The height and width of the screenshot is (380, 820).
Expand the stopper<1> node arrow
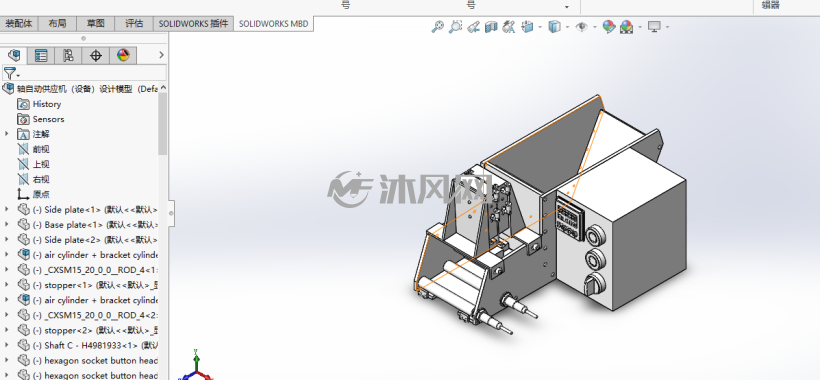click(x=7, y=285)
